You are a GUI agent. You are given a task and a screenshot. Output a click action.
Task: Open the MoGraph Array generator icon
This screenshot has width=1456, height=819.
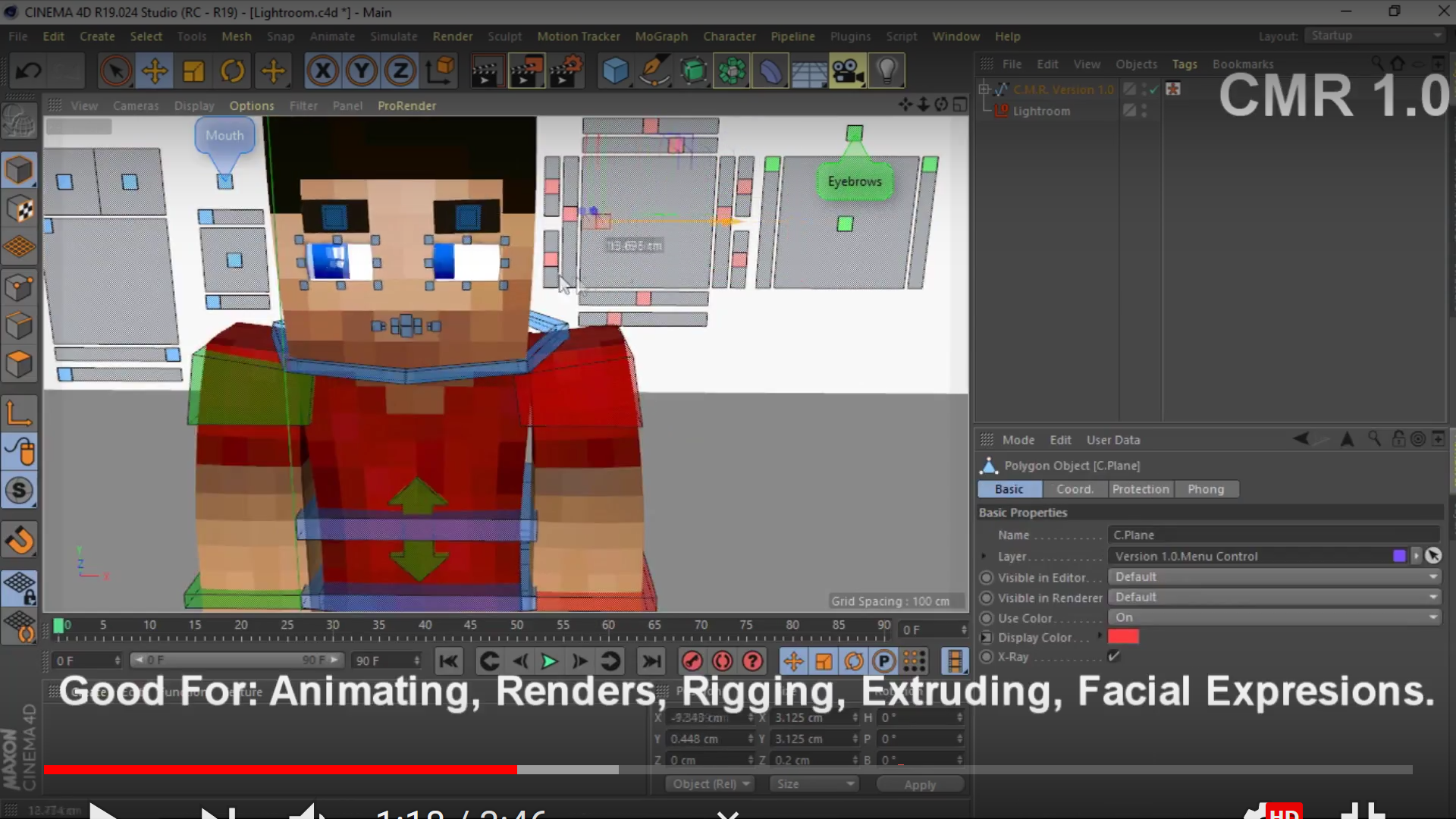[x=732, y=71]
